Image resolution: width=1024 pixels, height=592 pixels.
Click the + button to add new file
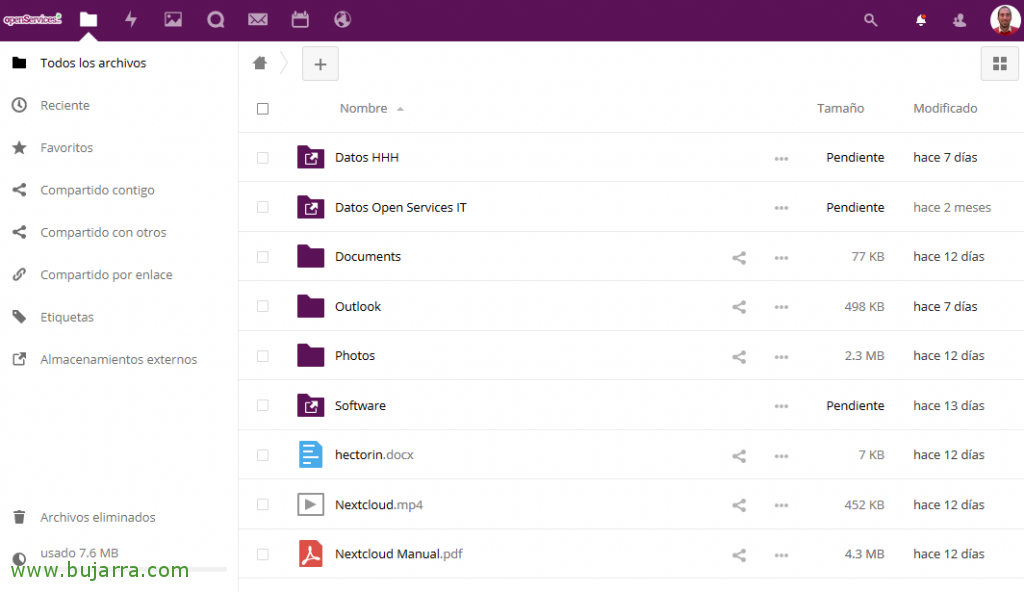[x=320, y=63]
